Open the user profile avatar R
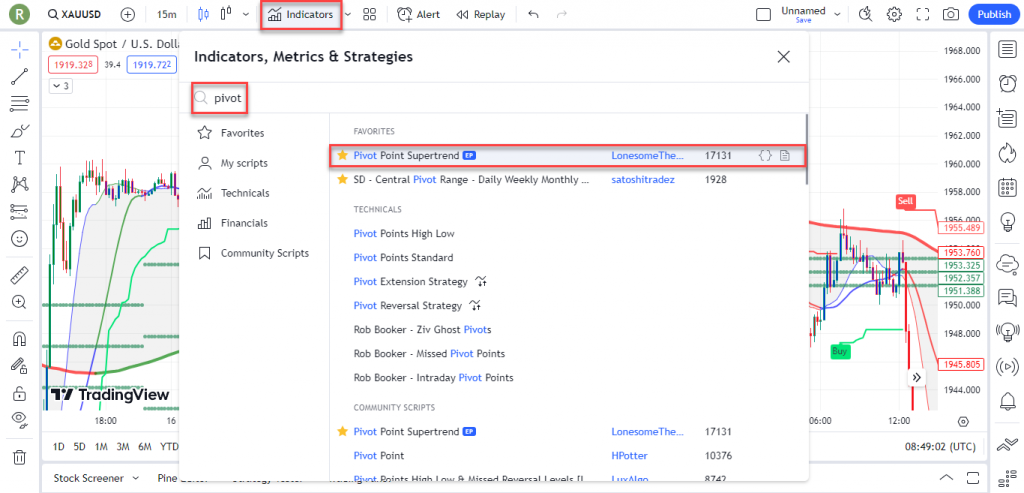1024x493 pixels. (x=21, y=14)
